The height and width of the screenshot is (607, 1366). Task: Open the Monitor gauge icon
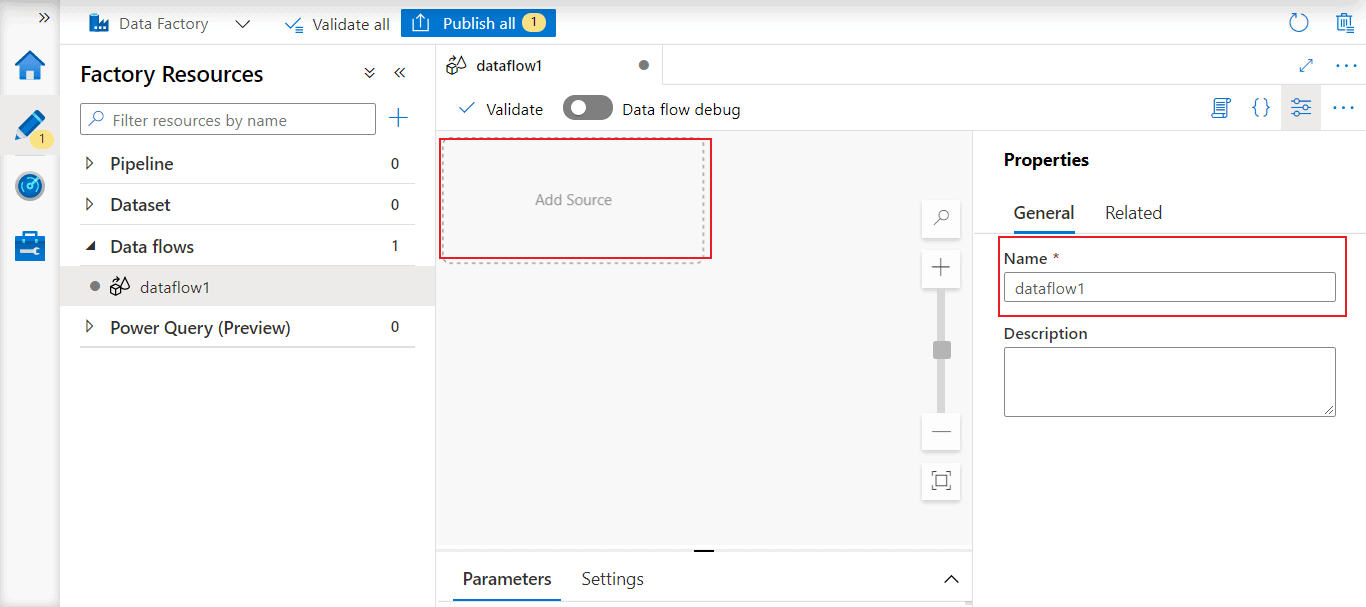coord(30,186)
